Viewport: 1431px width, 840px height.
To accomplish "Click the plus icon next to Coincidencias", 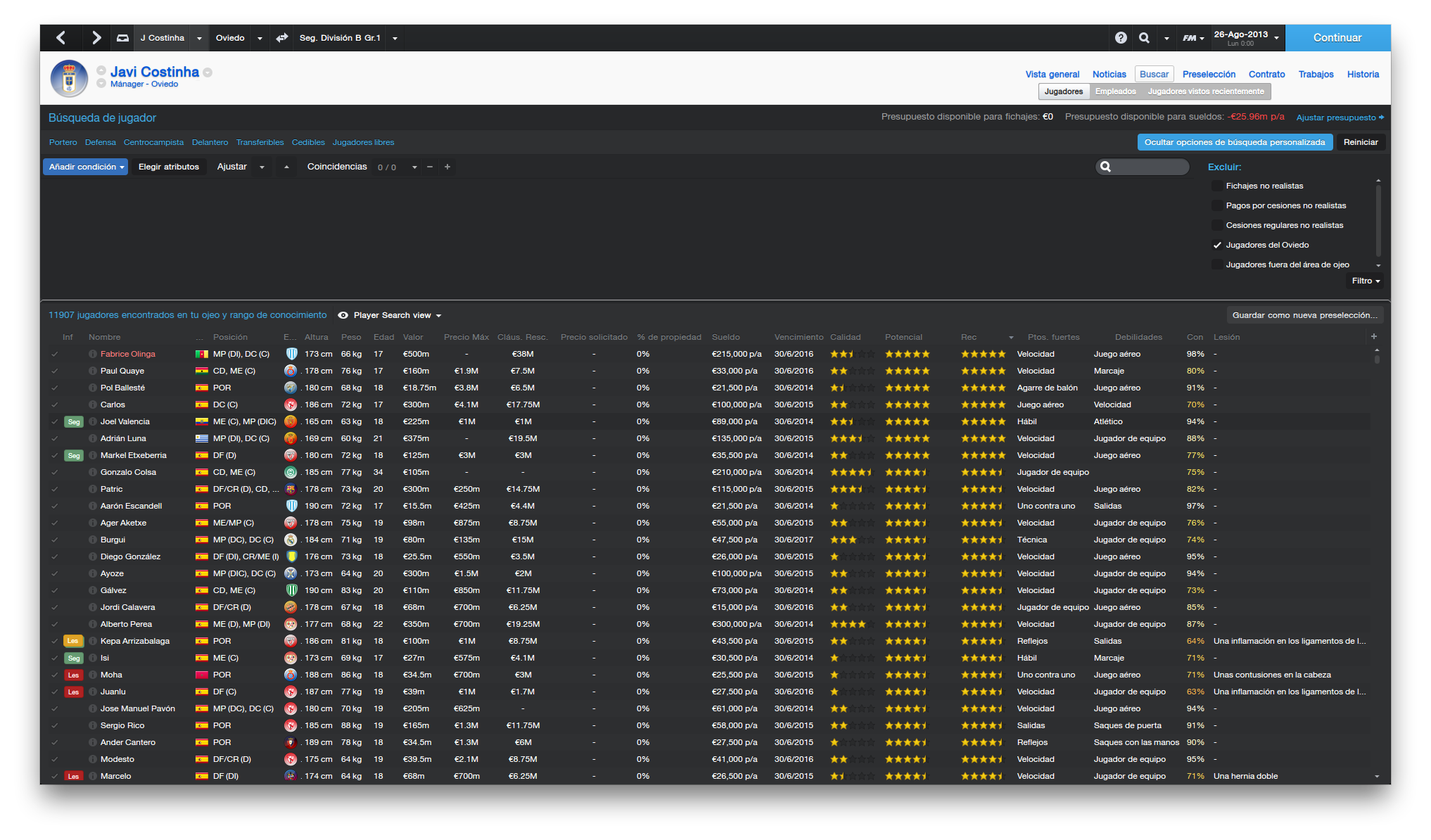I will pyautogui.click(x=447, y=167).
